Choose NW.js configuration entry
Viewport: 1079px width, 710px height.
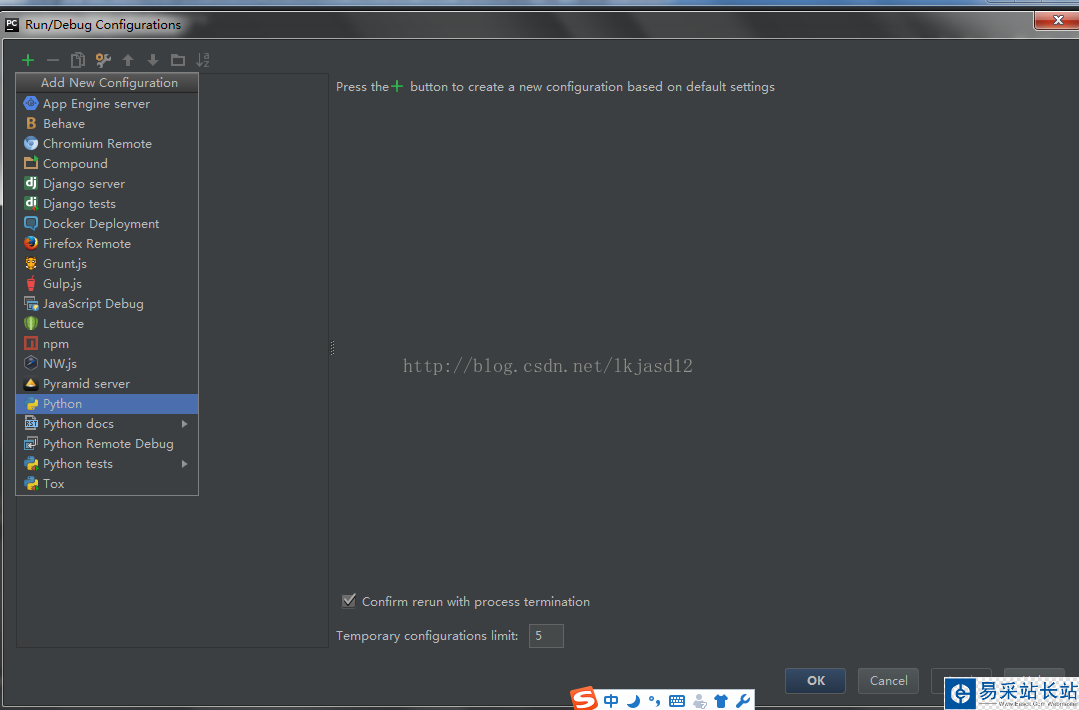(107, 363)
